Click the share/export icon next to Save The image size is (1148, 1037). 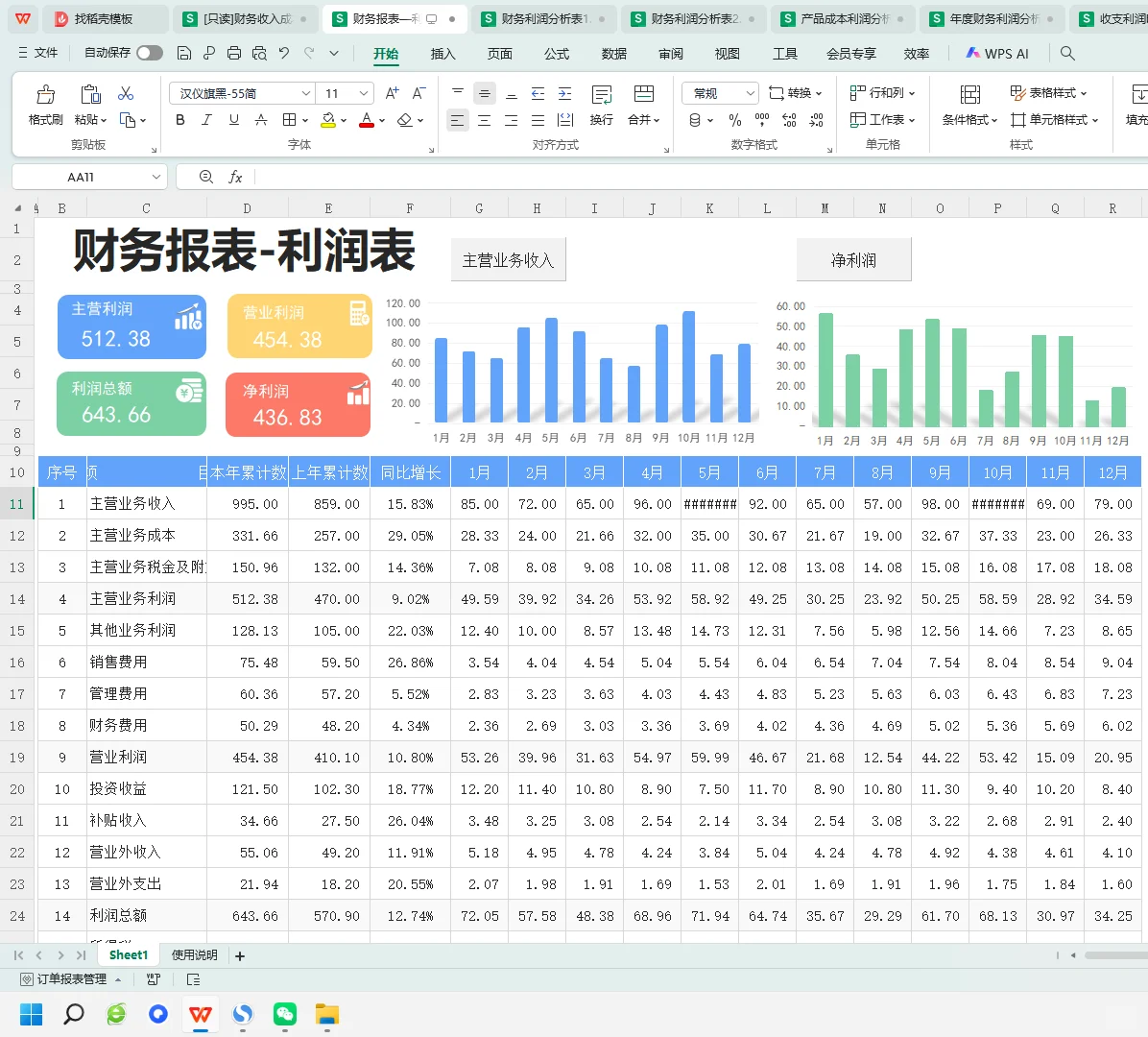coord(209,53)
